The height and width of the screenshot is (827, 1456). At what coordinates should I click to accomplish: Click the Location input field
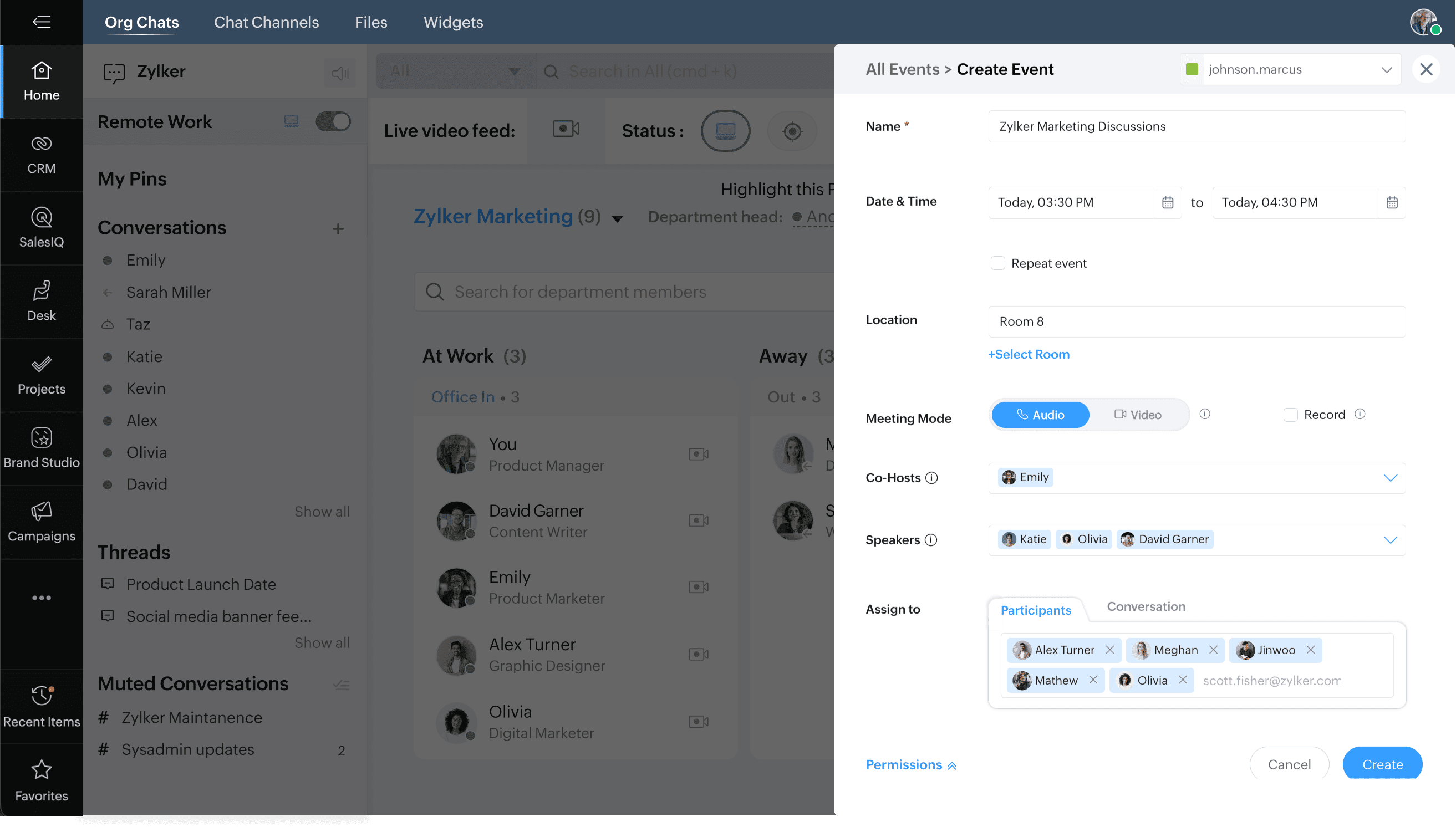pyautogui.click(x=1197, y=321)
